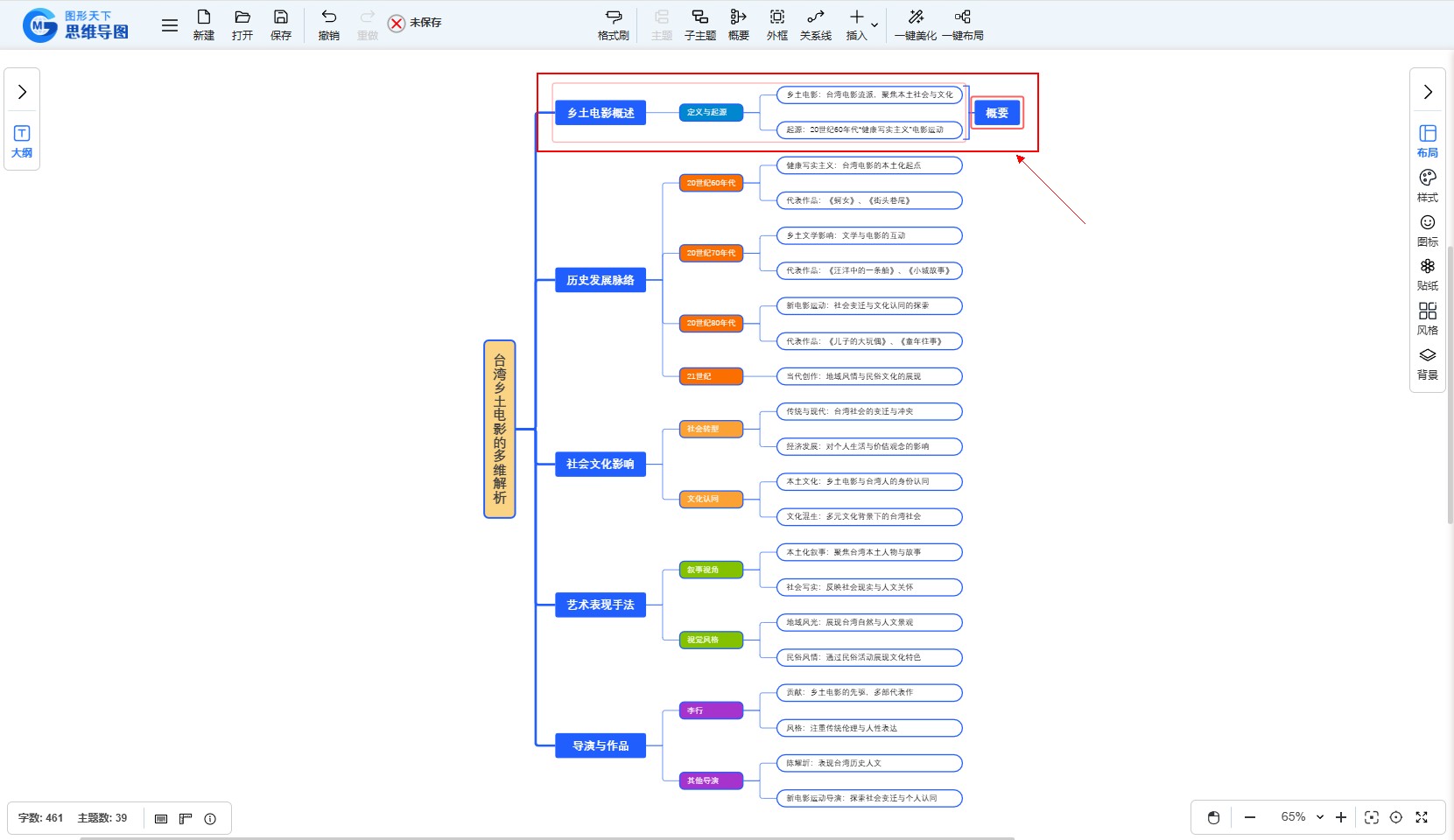Select the 历史发展脉络 topic node
Image resolution: width=1454 pixels, height=840 pixels.
point(601,280)
